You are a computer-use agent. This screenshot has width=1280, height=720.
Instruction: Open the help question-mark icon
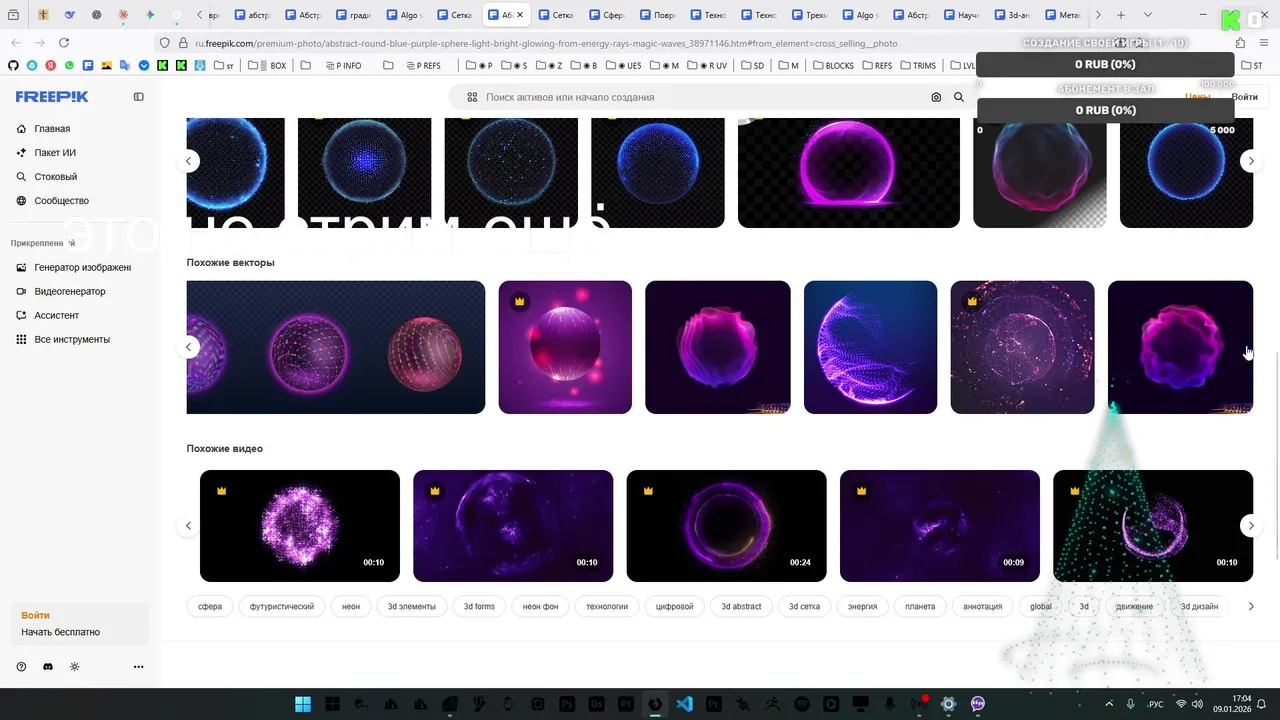21,667
